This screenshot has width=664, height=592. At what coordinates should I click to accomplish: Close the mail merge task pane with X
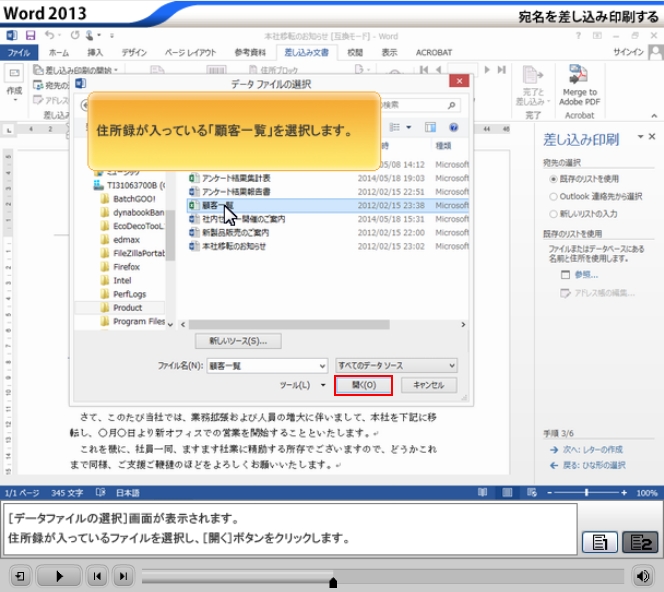point(652,136)
